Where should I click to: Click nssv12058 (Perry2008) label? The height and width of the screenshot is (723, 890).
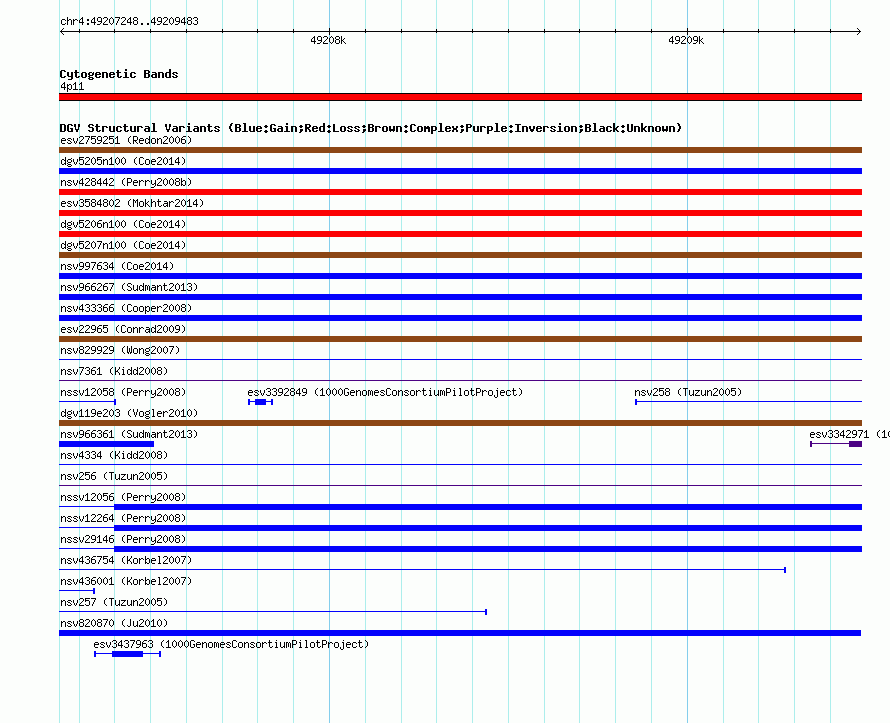123,392
